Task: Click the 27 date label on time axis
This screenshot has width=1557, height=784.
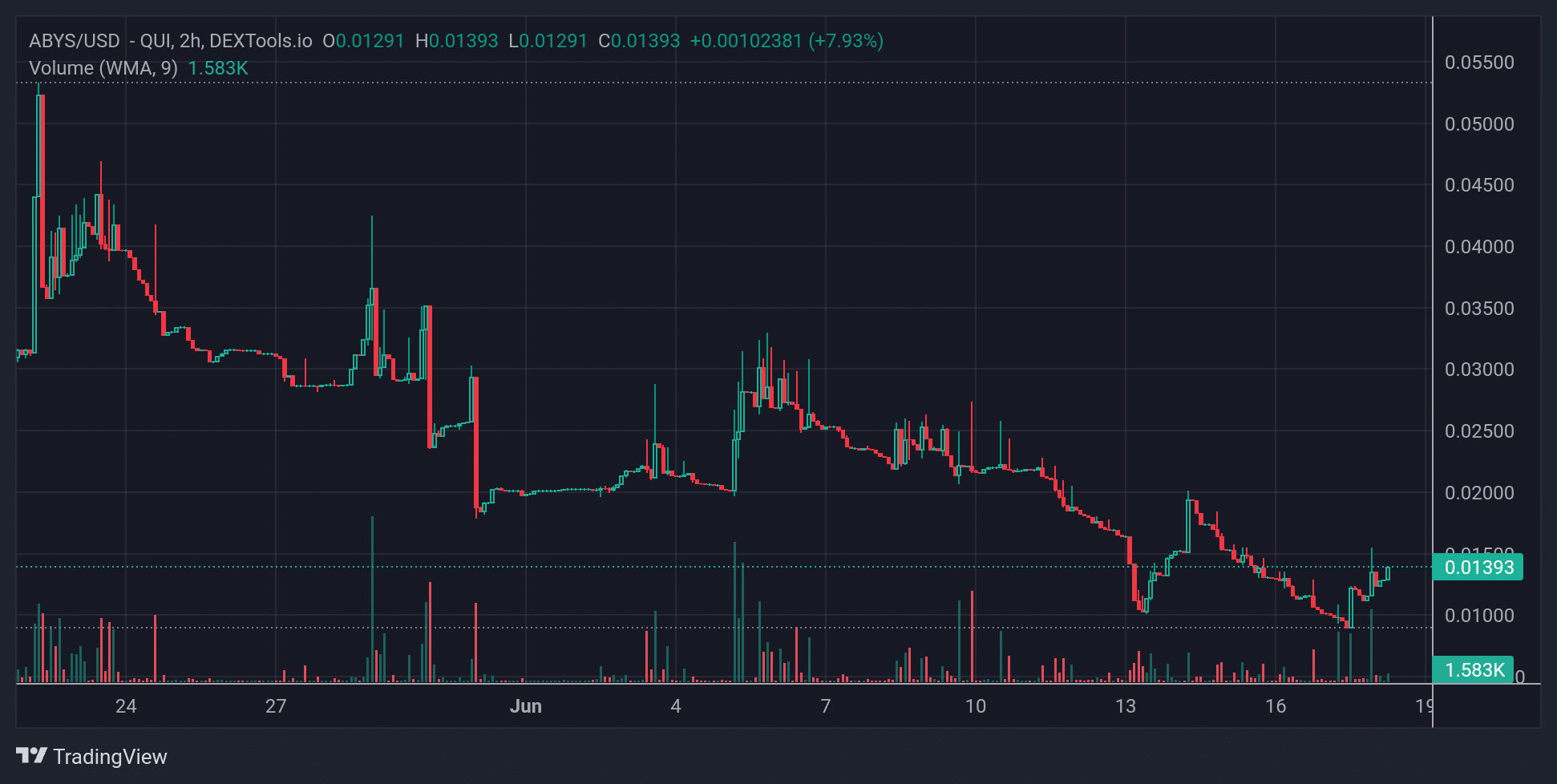Action: point(276,706)
